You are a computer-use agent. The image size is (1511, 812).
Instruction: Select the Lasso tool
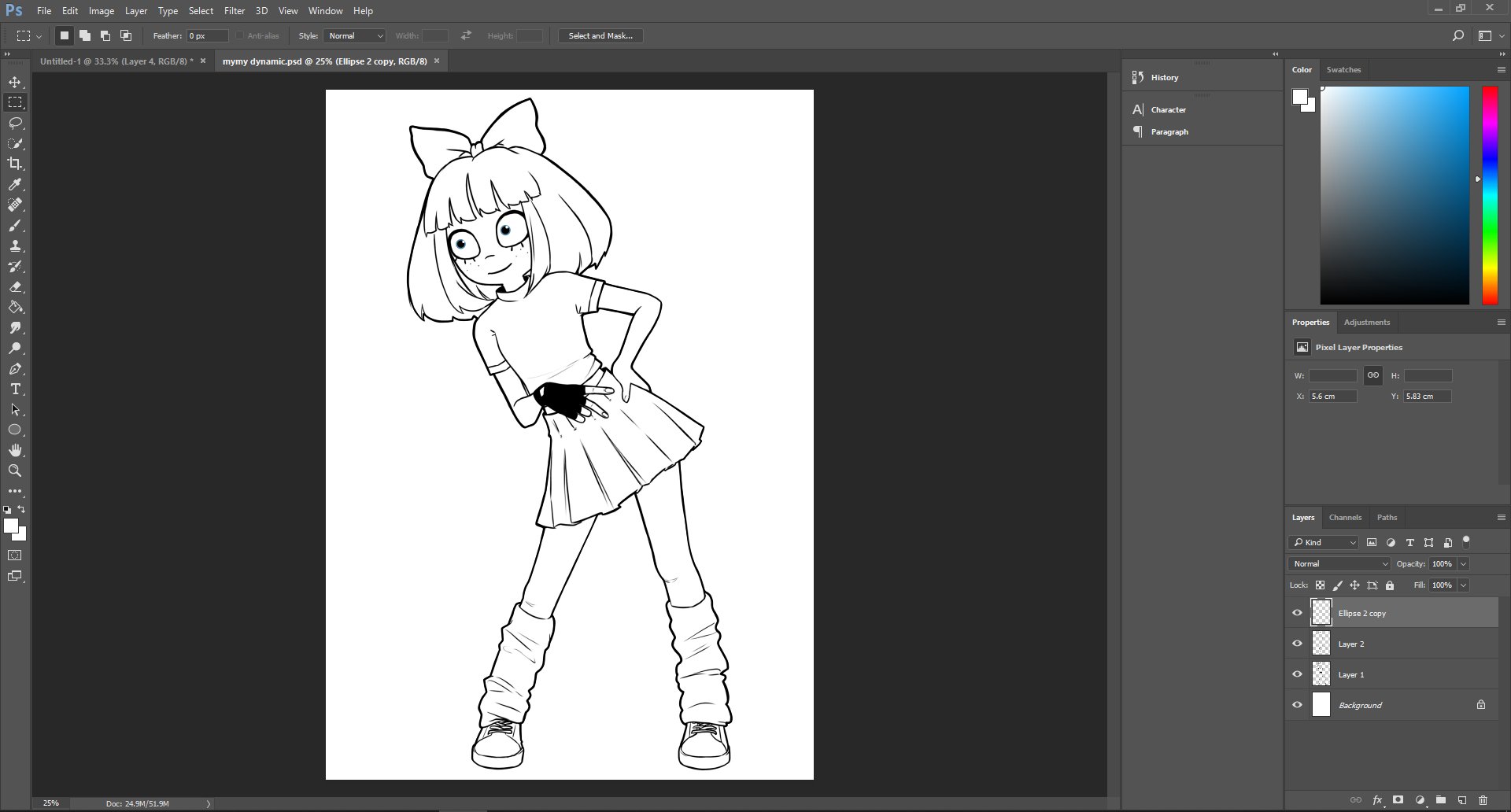tap(15, 124)
